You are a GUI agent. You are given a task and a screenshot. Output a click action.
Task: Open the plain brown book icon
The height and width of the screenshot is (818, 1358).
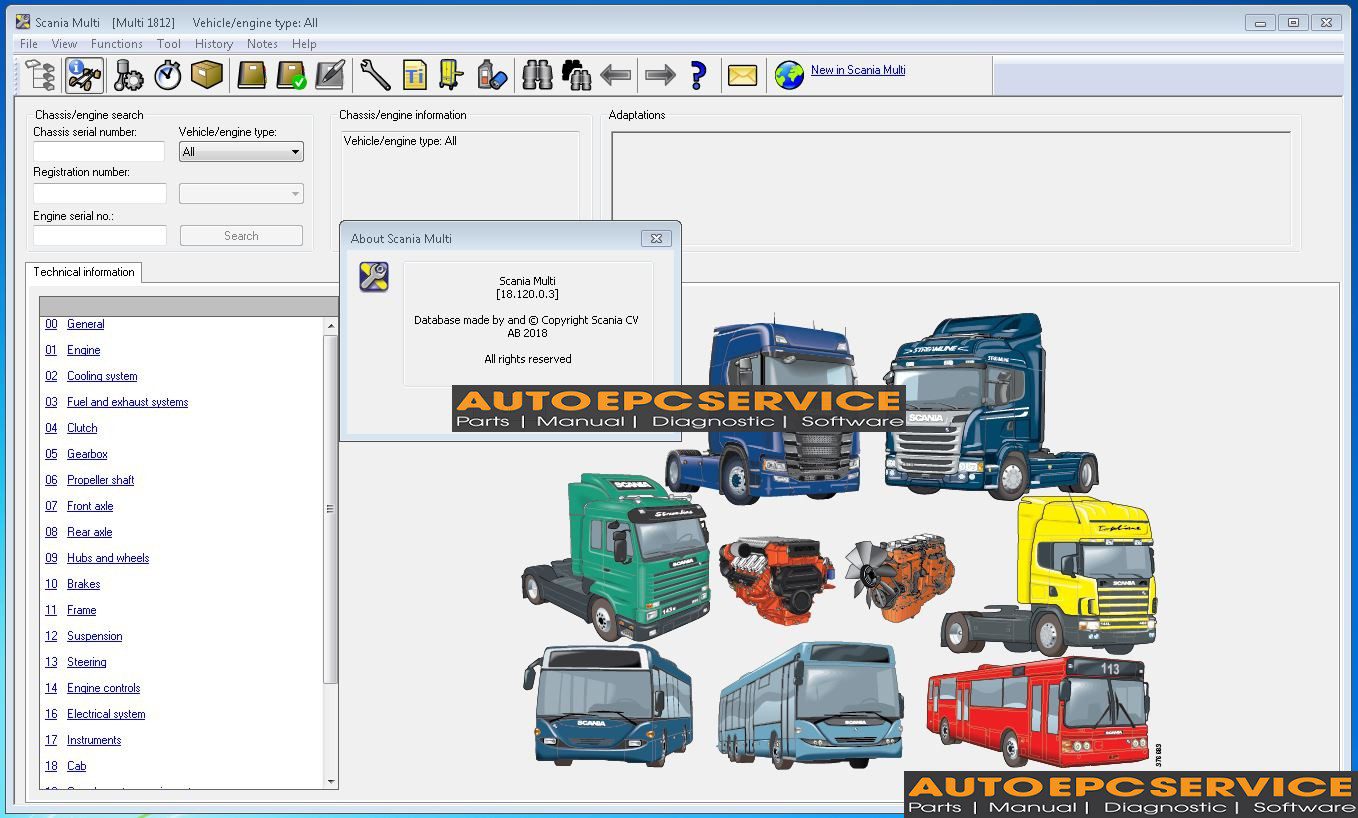click(x=251, y=75)
